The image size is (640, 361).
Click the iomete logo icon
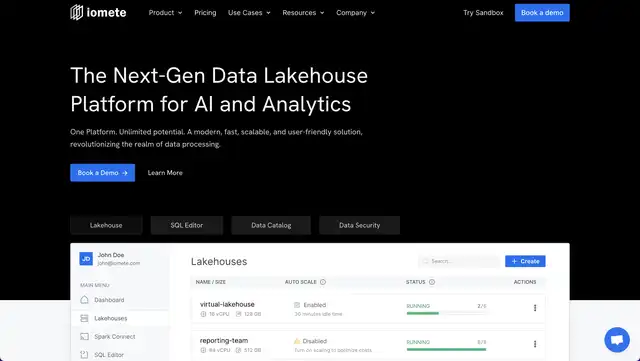click(x=76, y=13)
